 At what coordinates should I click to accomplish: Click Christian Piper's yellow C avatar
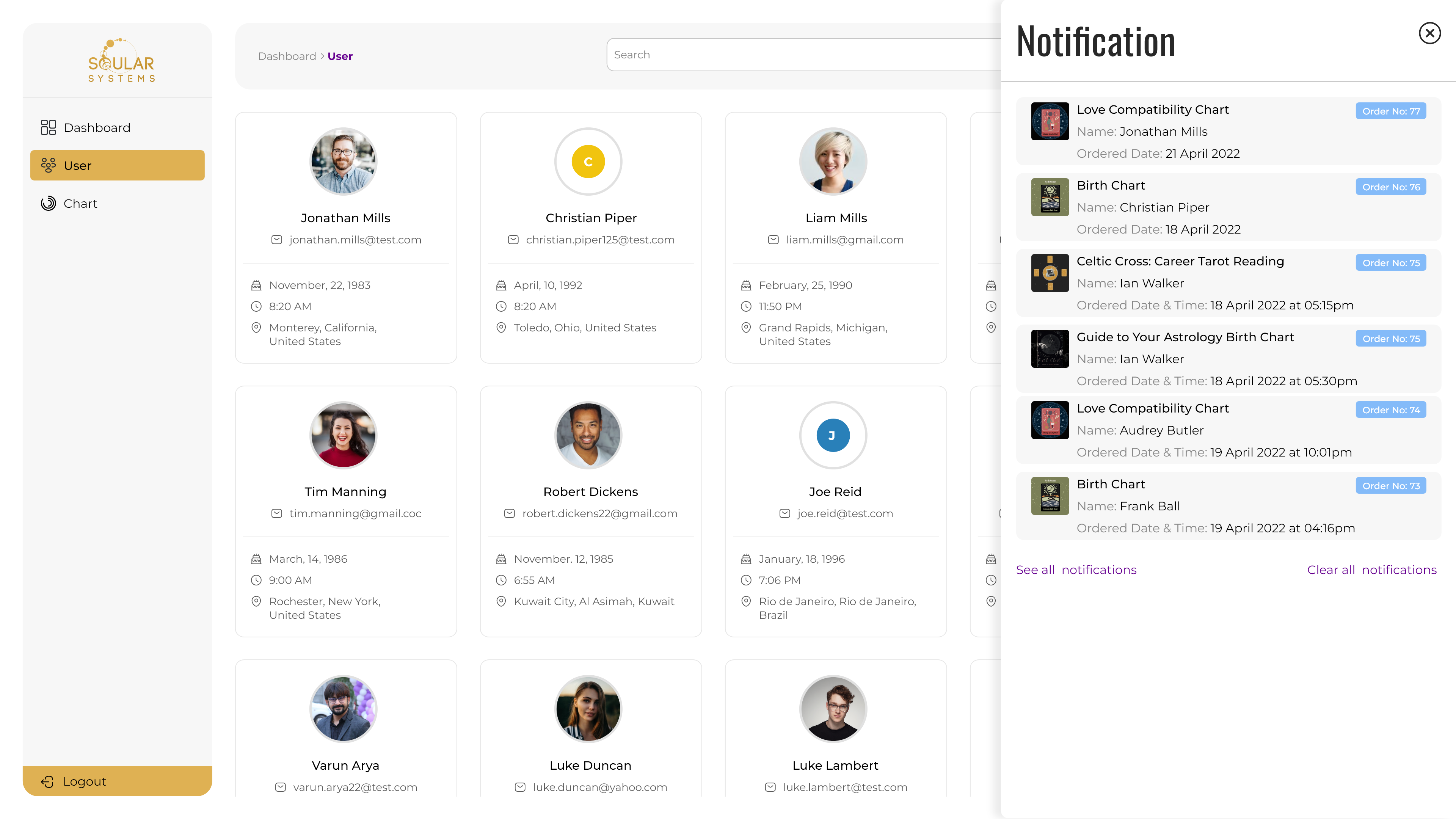(588, 162)
